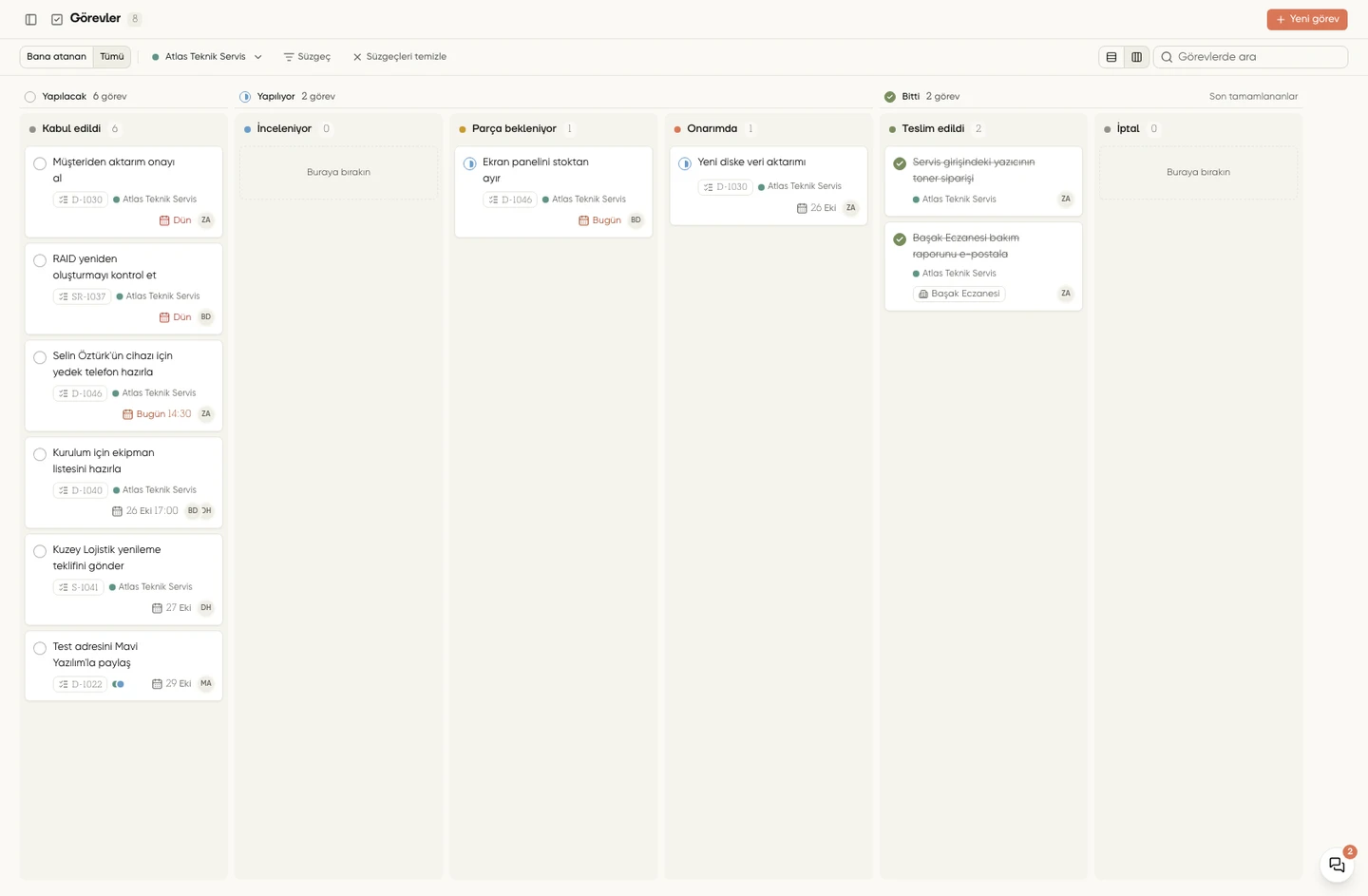Screen dimensions: 1368x896
Task: Click Başak Eczanesi company chip
Action: pos(959,295)
